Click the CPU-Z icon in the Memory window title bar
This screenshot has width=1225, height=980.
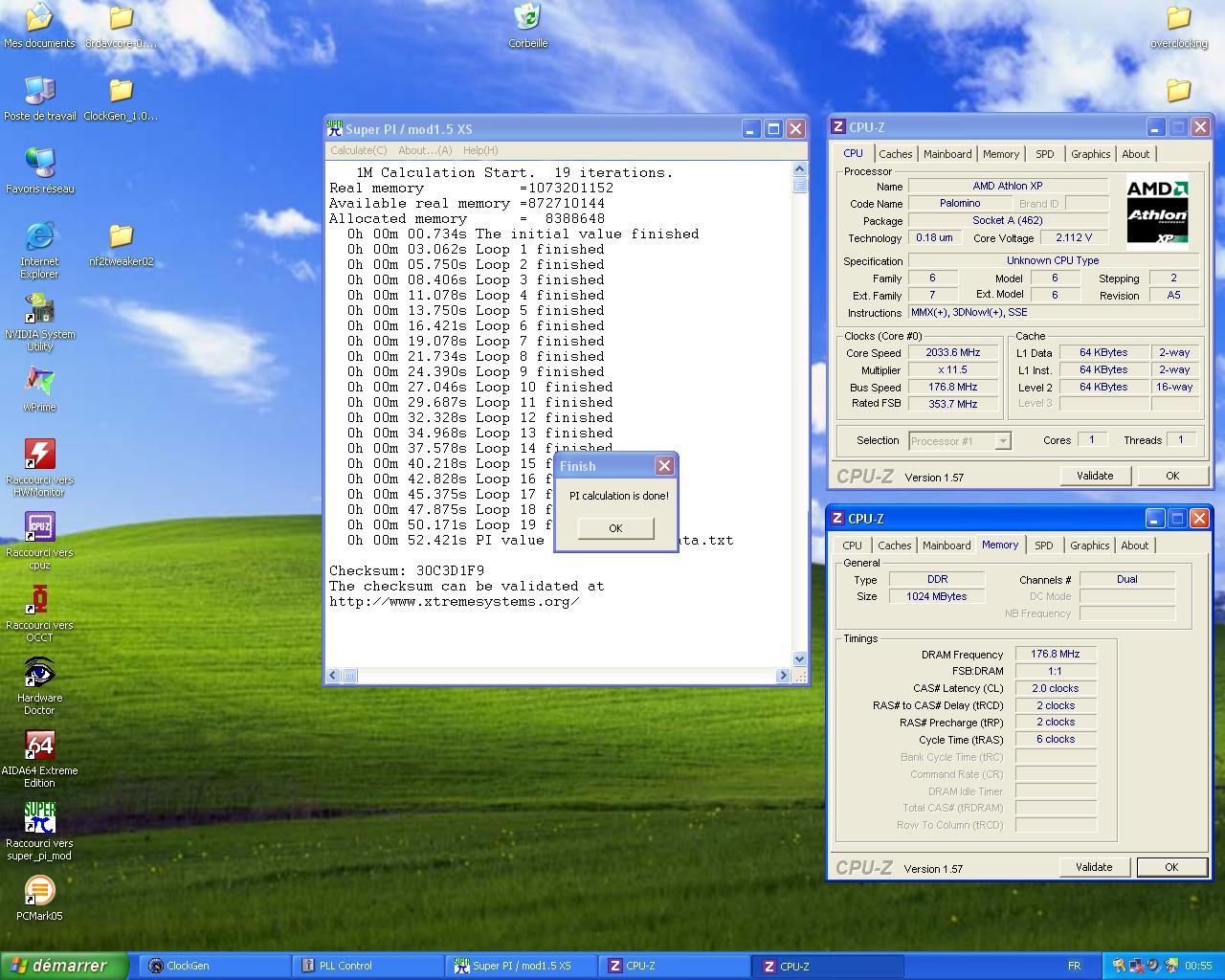[837, 519]
